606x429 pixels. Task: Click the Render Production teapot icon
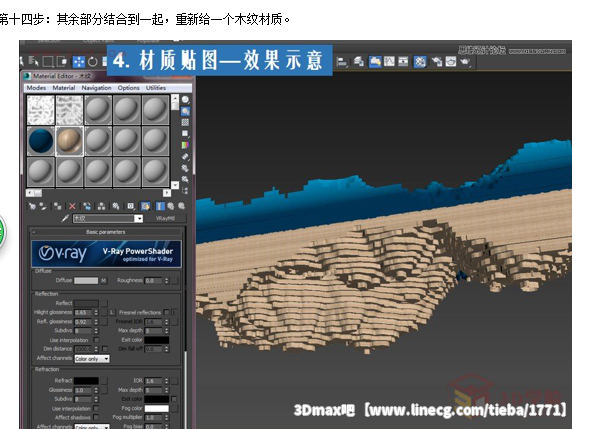[465, 62]
